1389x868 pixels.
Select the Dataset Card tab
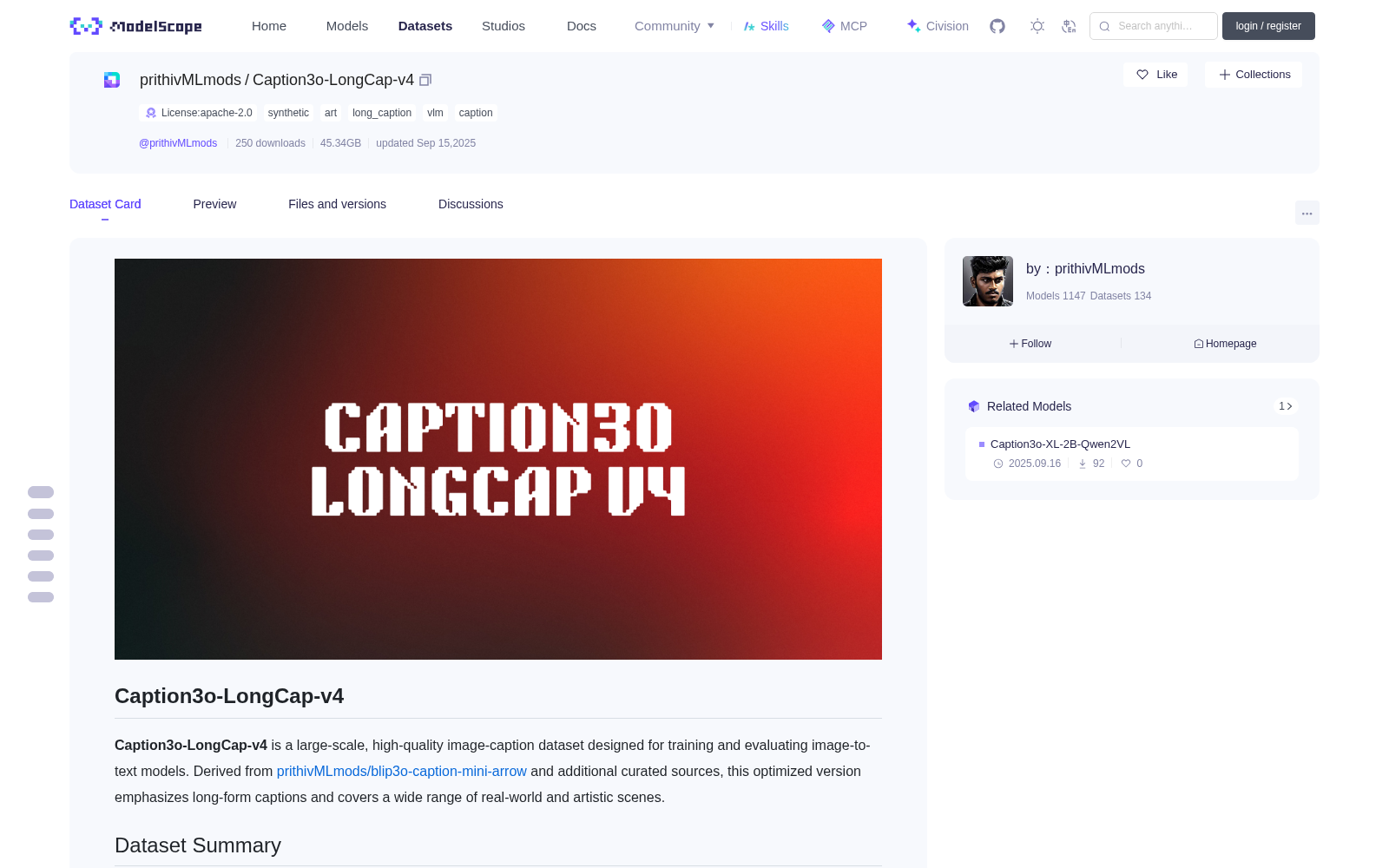coord(105,204)
